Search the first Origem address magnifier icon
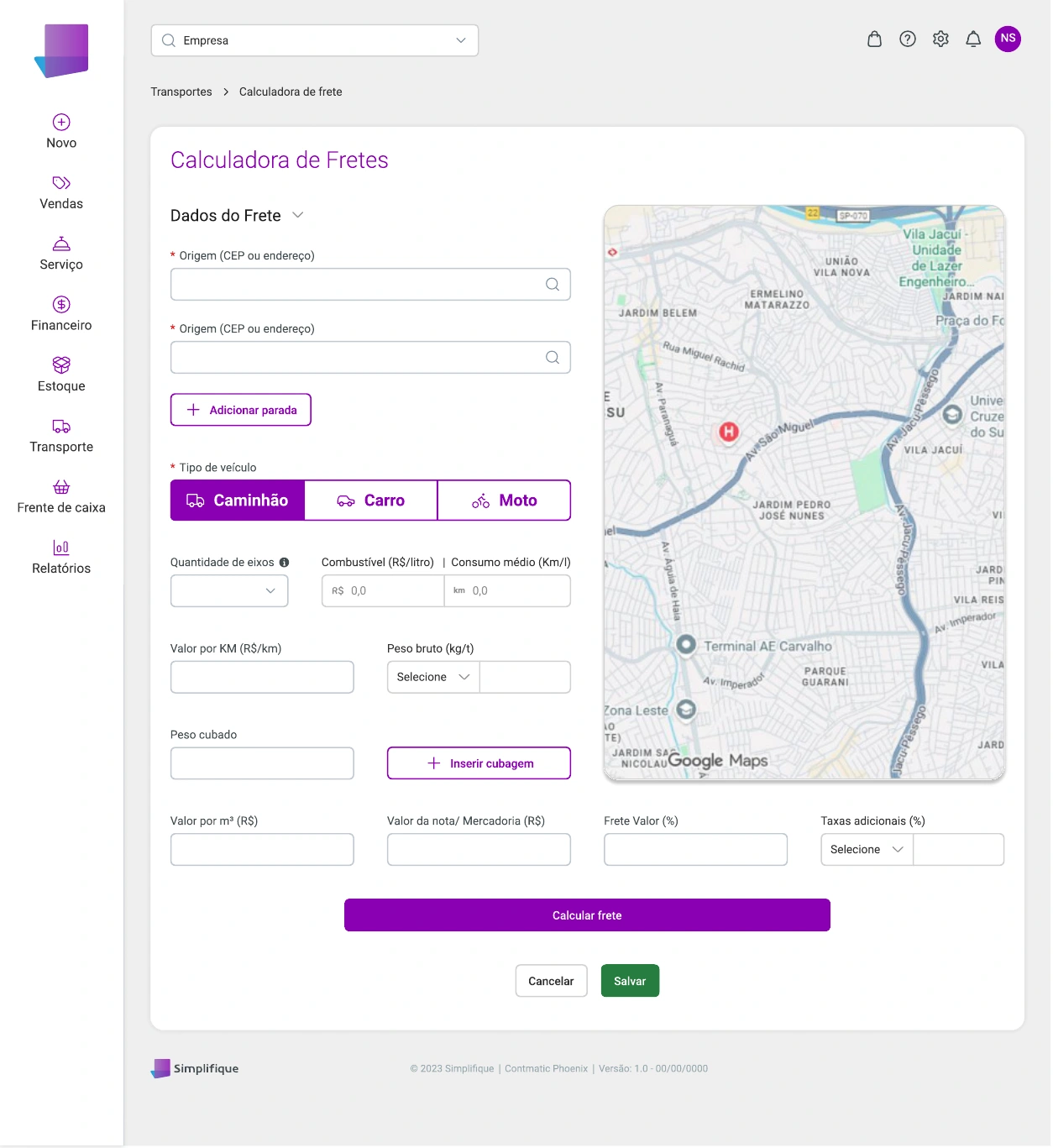The width and height of the screenshot is (1053, 1148). coord(553,285)
